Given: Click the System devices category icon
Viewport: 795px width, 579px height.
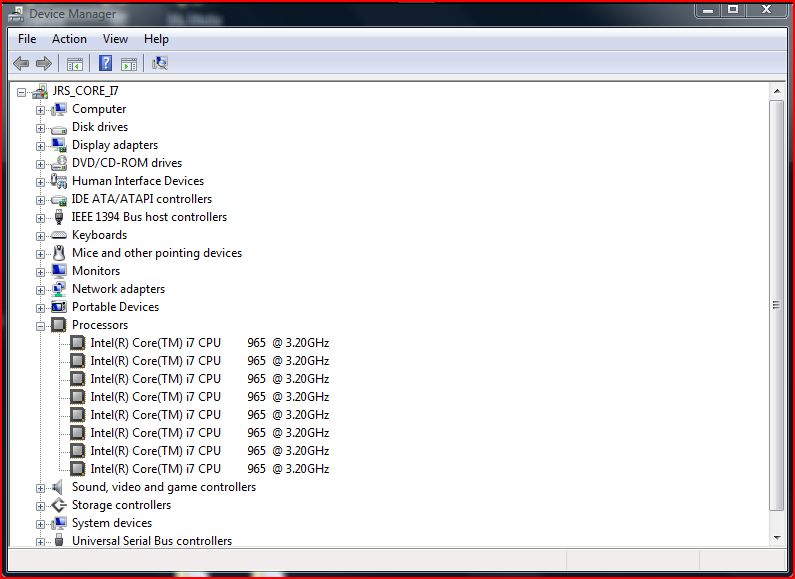Looking at the screenshot, I should pyautogui.click(x=59, y=523).
